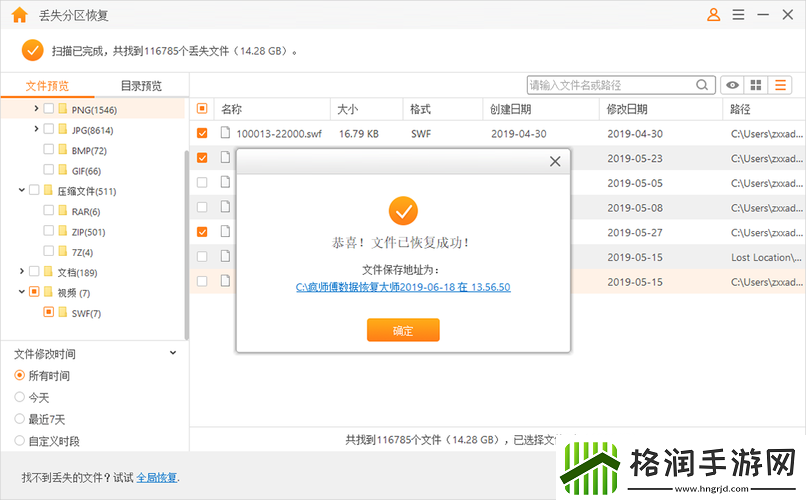Viewport: 806px width, 500px height.
Task: Click file icon in the 2019-05-27 row
Action: tap(225, 231)
